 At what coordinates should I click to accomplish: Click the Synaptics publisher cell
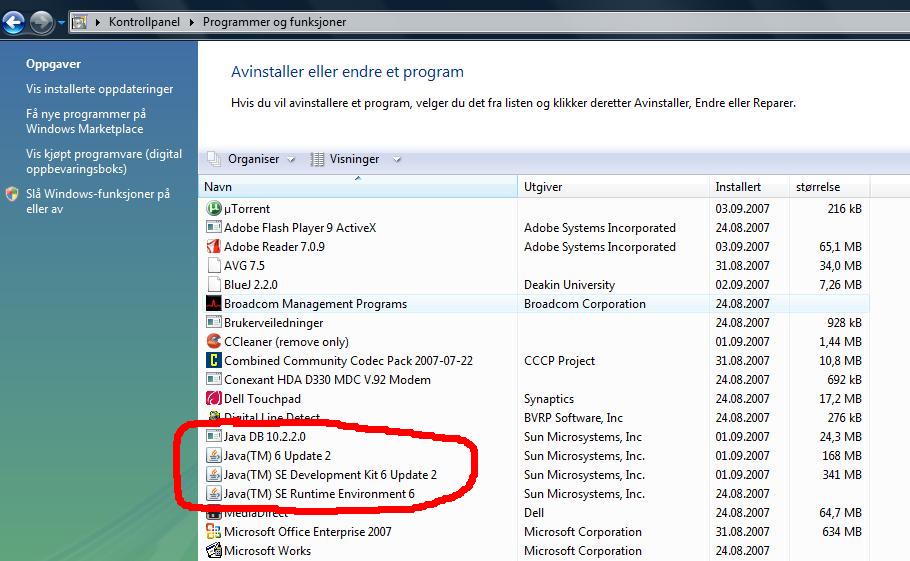(x=548, y=399)
